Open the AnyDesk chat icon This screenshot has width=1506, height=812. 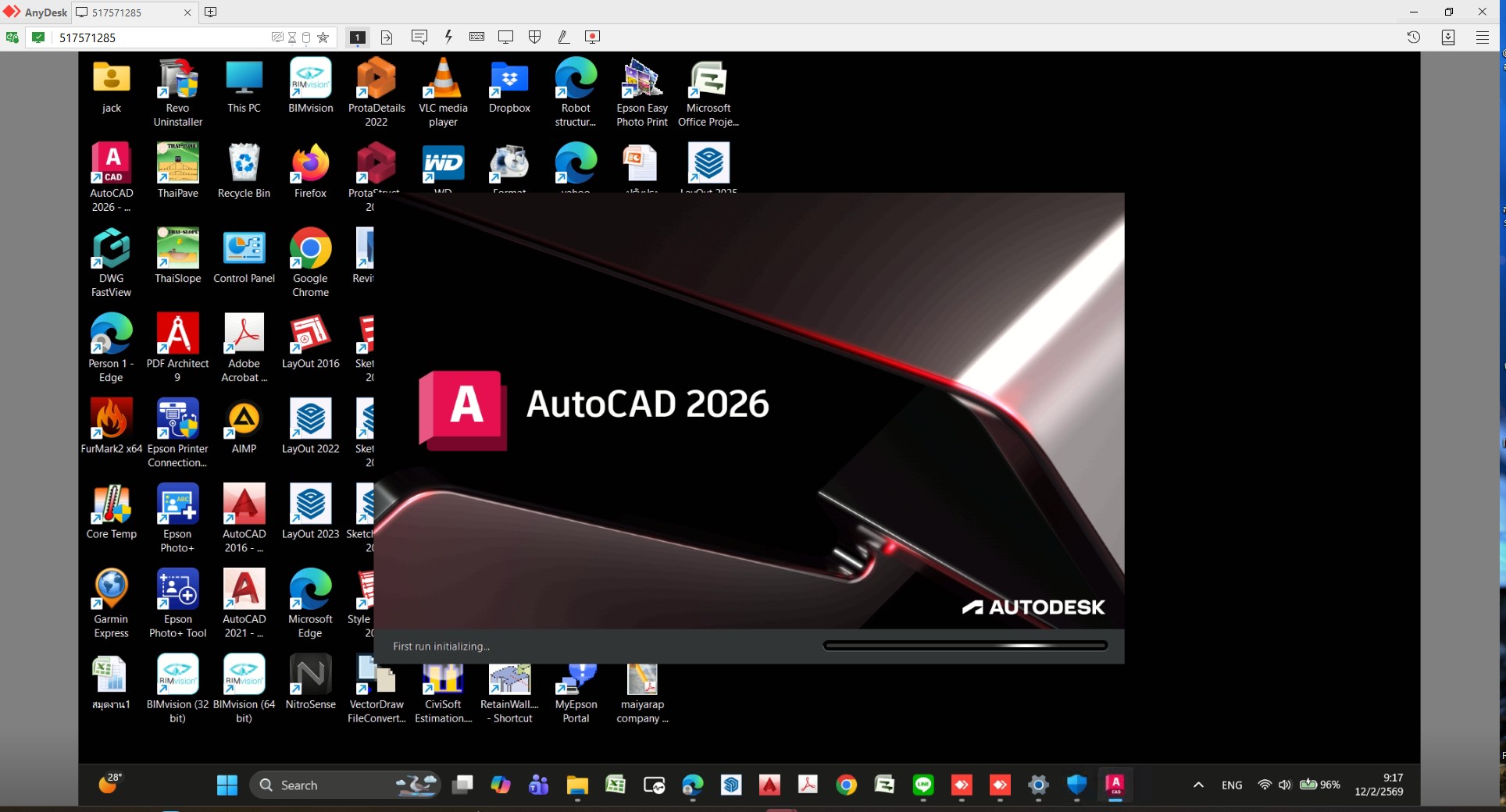pyautogui.click(x=419, y=37)
